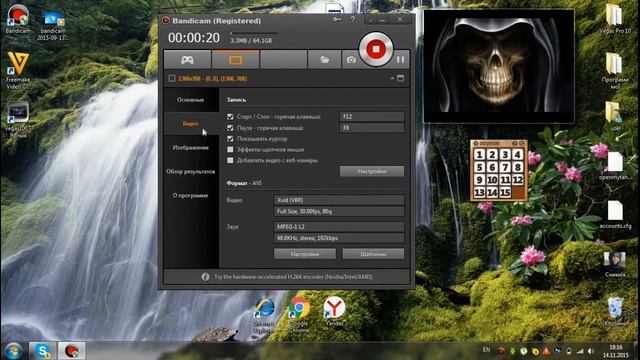Click the window icon beside the 1366x768 target text

[x=401, y=78]
